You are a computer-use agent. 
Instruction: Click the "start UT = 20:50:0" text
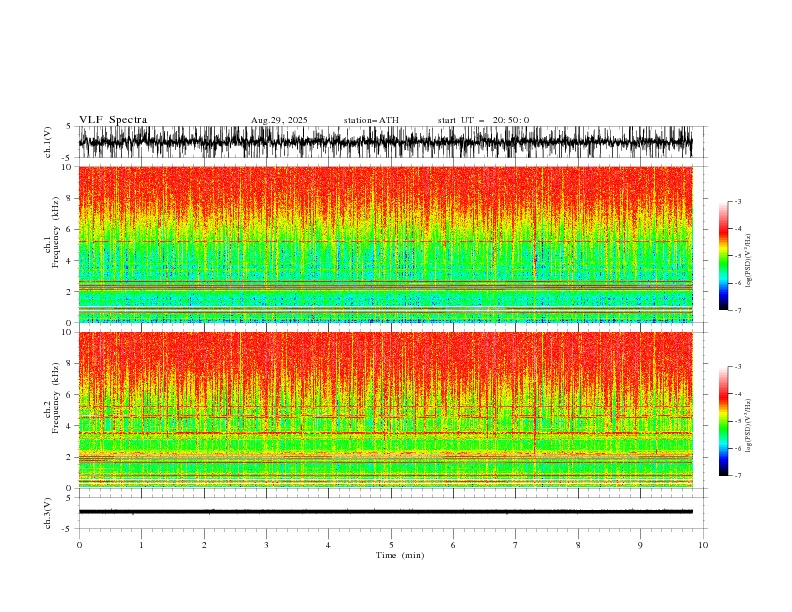tap(483, 120)
